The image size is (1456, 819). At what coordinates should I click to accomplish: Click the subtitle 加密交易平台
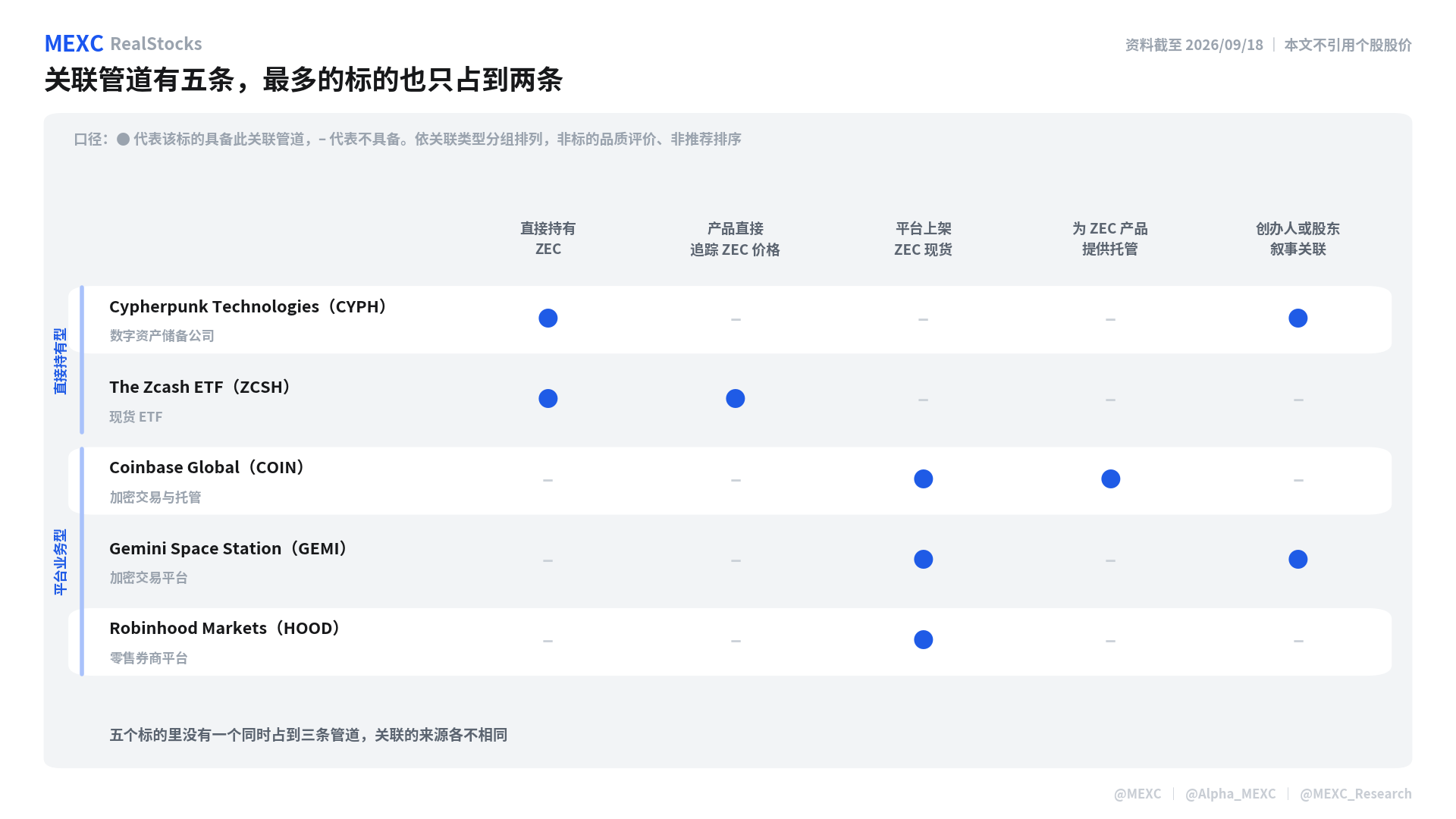pos(149,577)
